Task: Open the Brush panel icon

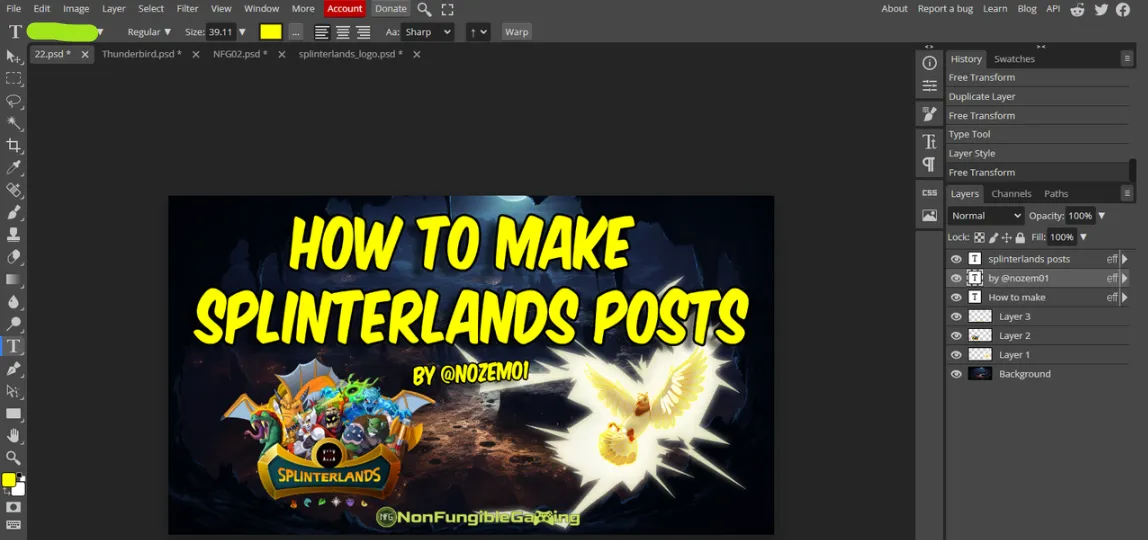Action: tap(929, 114)
